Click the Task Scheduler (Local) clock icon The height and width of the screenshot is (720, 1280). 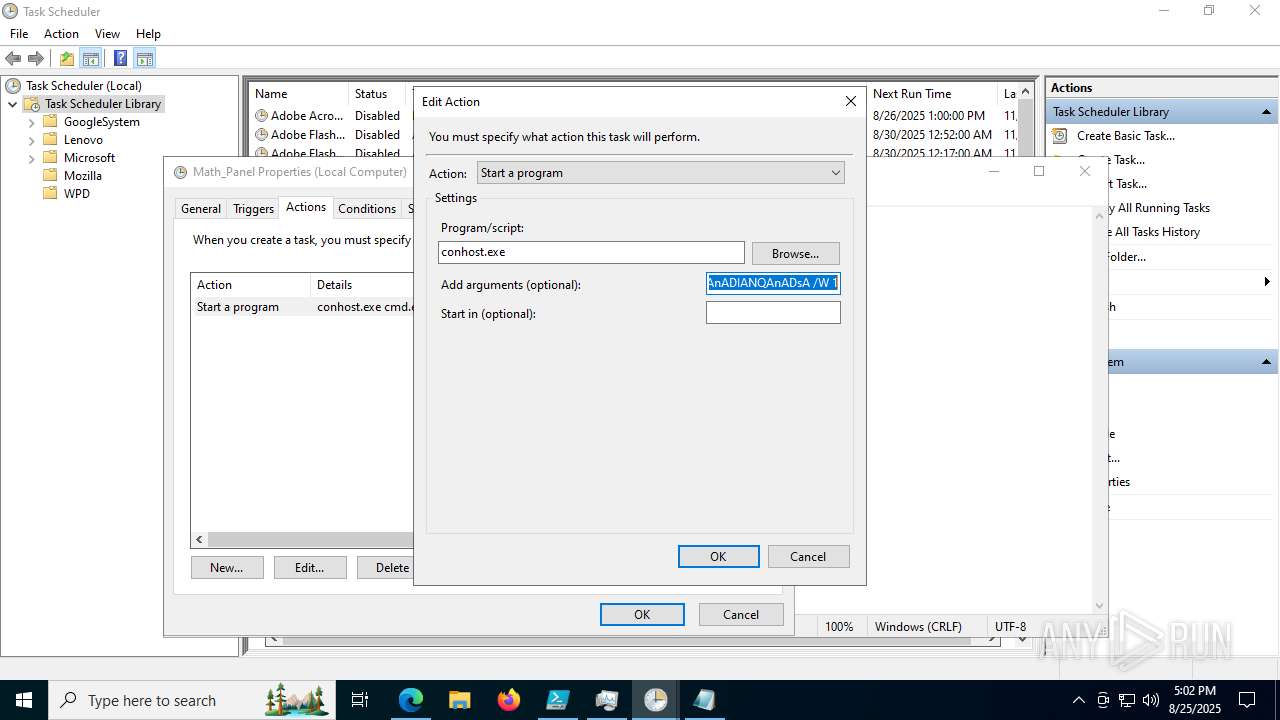point(14,86)
